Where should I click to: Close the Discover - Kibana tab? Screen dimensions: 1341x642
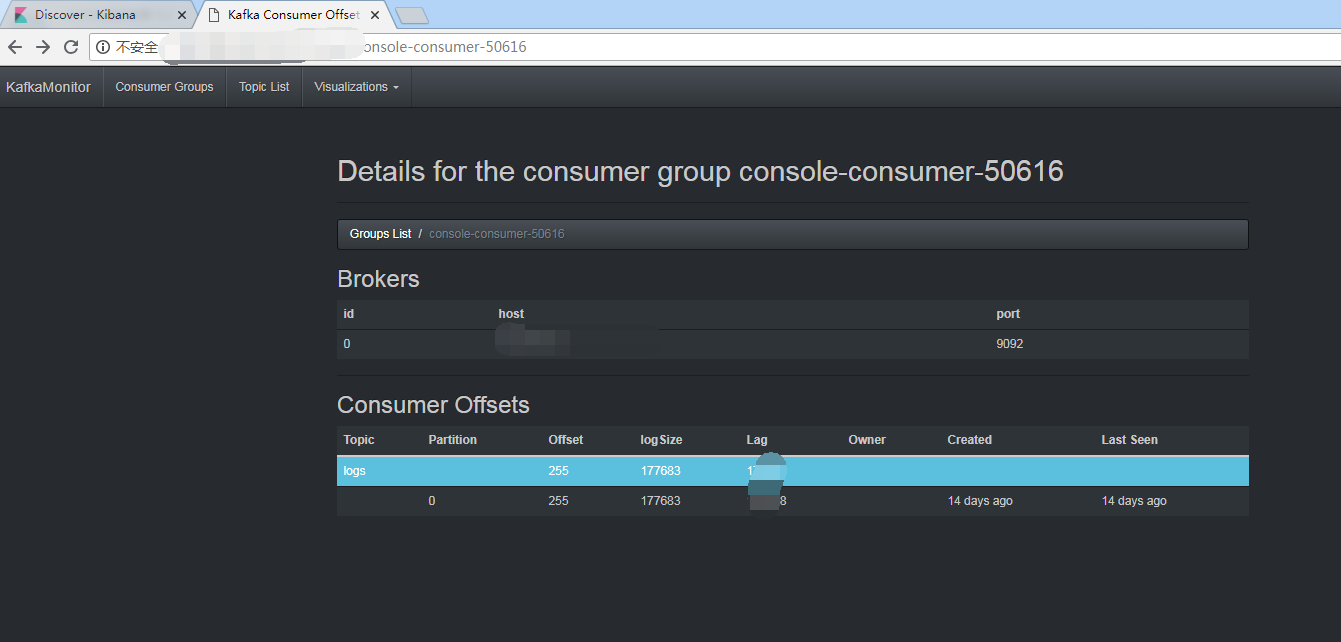pos(181,15)
